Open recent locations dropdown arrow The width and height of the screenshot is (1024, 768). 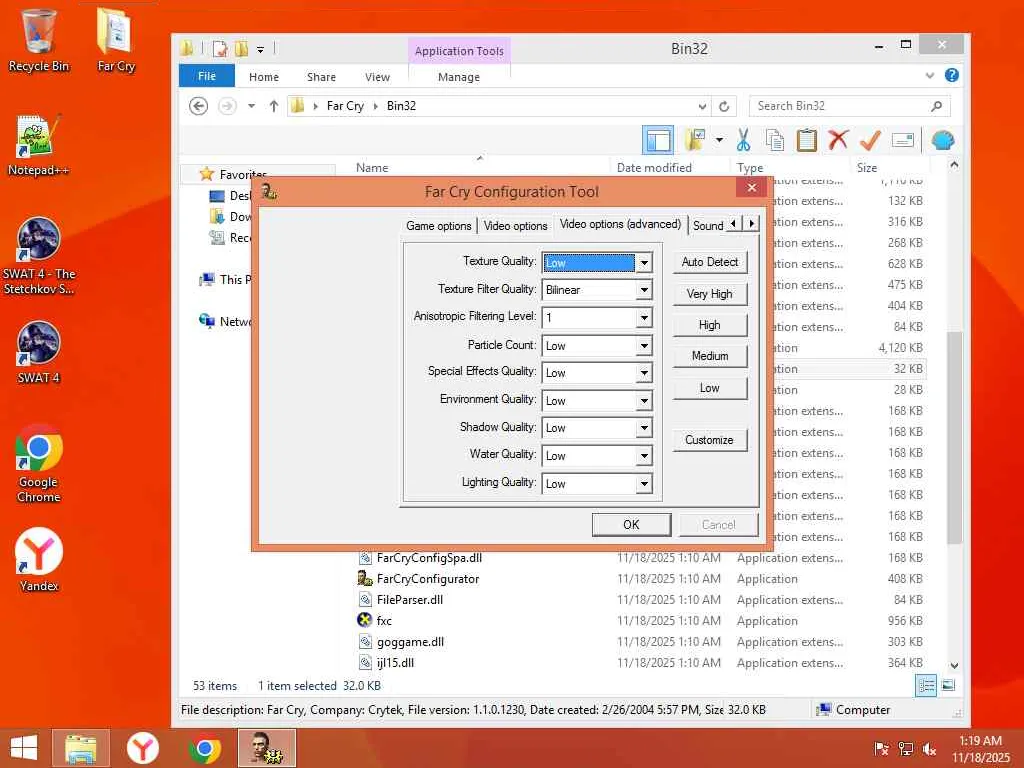[251, 106]
